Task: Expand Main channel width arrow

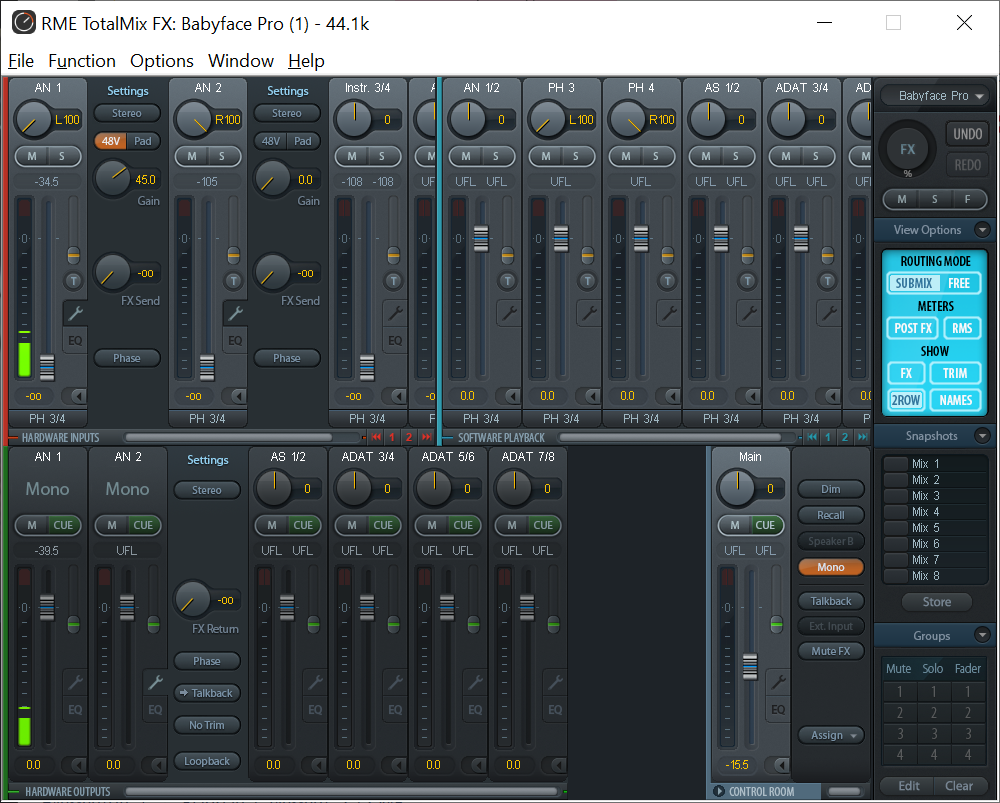Action: (781, 764)
